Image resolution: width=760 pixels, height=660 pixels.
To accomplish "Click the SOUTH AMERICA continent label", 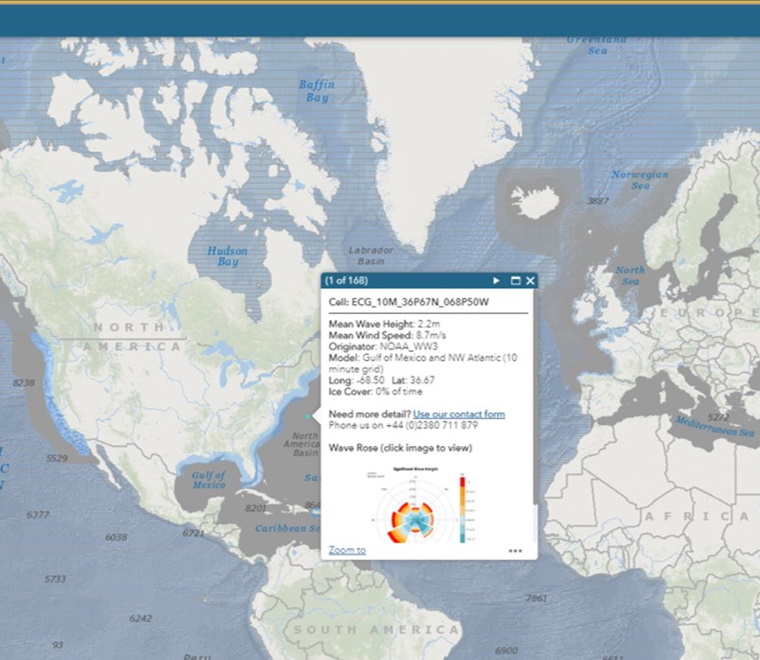I will (x=377, y=630).
